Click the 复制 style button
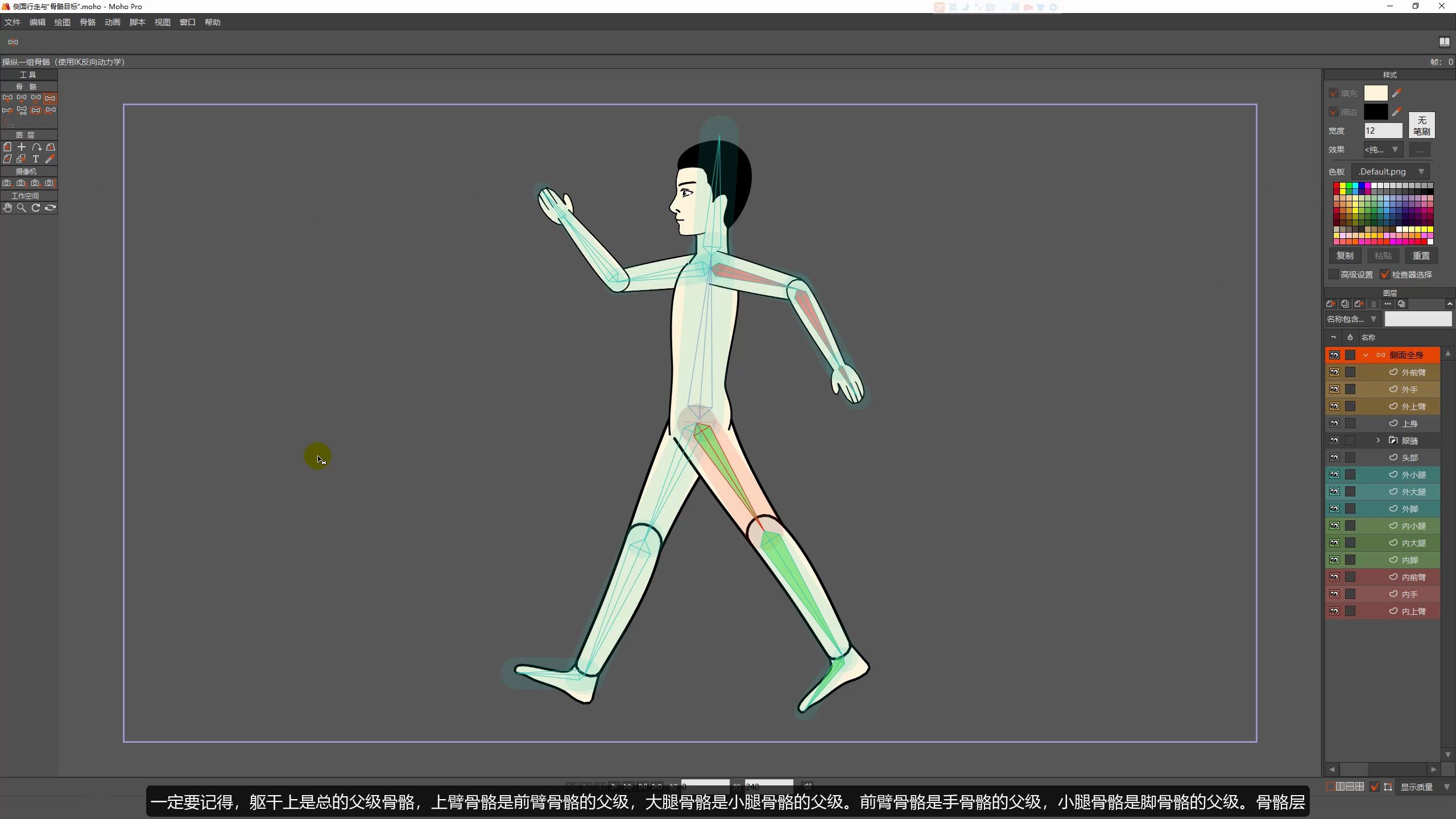 [x=1345, y=256]
